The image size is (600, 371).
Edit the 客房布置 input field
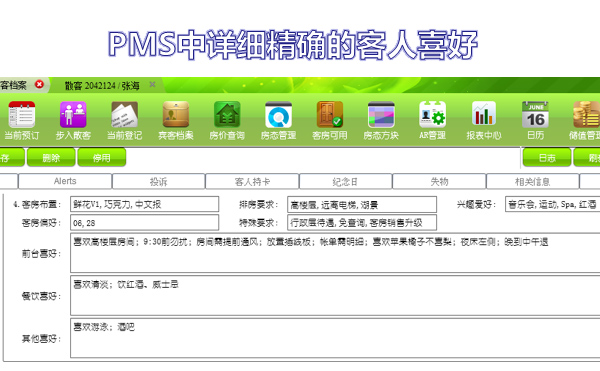pyautogui.click(x=145, y=204)
